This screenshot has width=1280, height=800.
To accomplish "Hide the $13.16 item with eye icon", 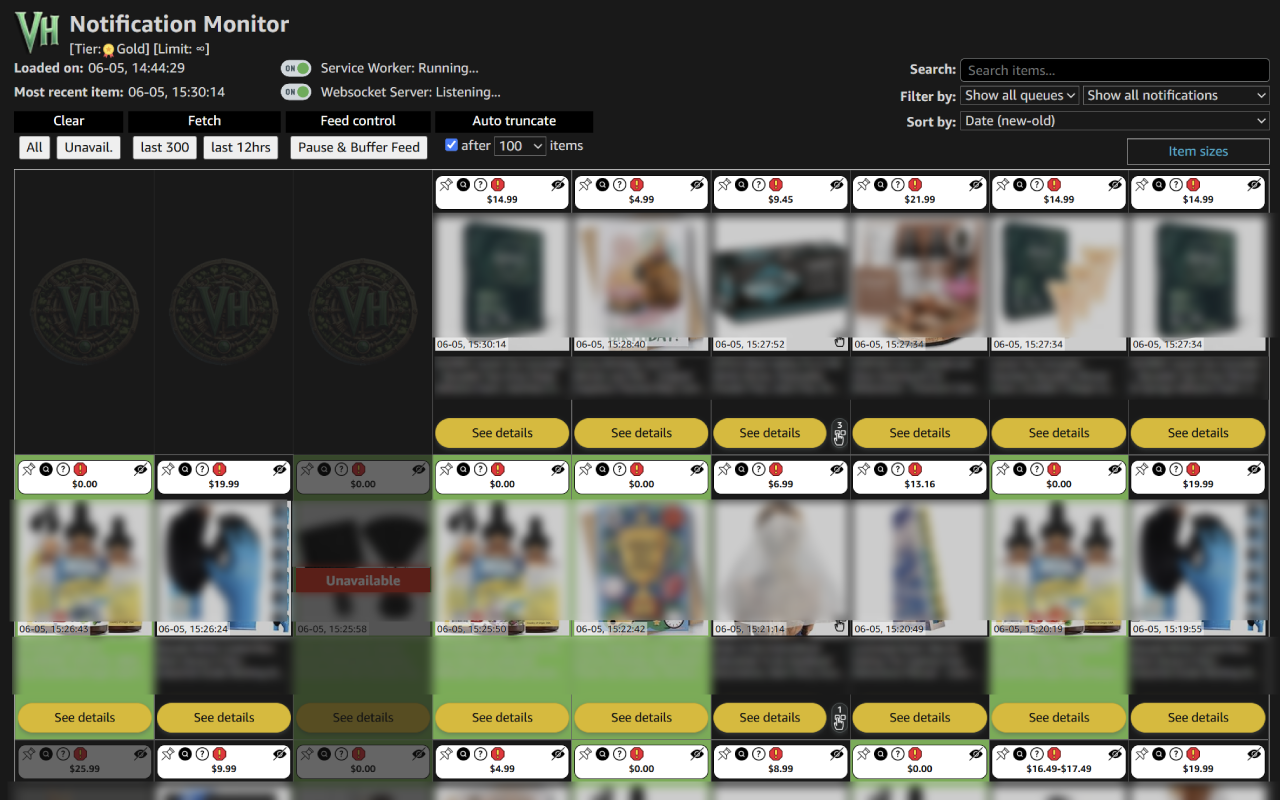I will coord(976,469).
